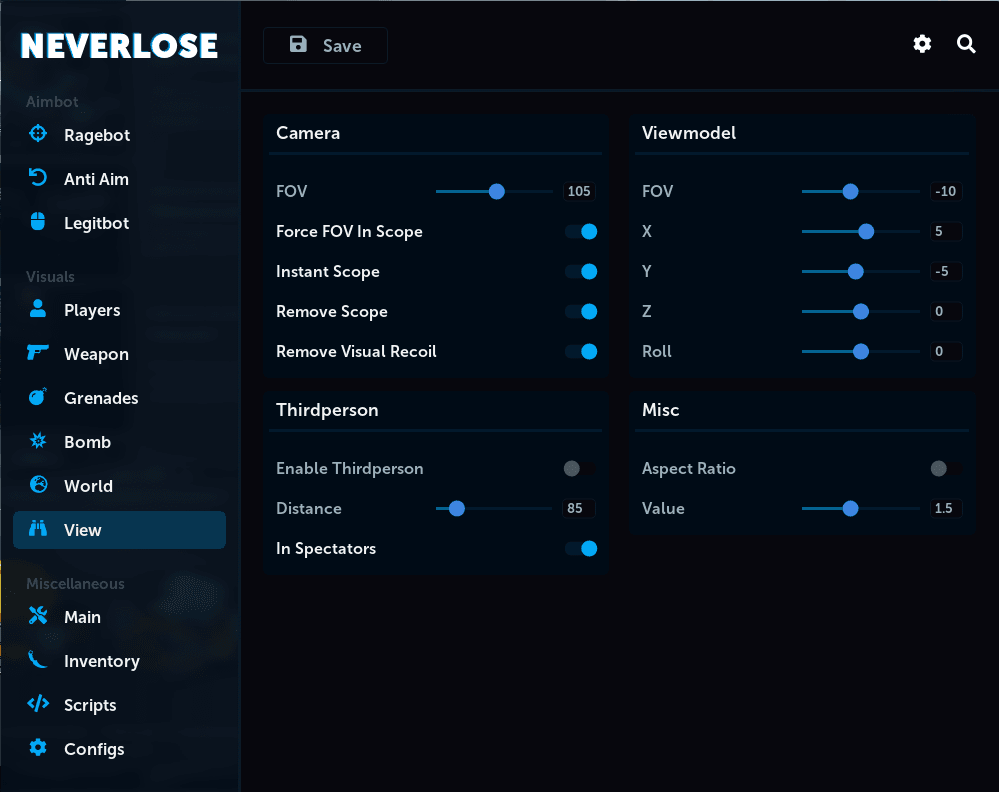Toggle off Remove Visual Recoil
Image resolution: width=999 pixels, height=792 pixels.
pos(581,352)
